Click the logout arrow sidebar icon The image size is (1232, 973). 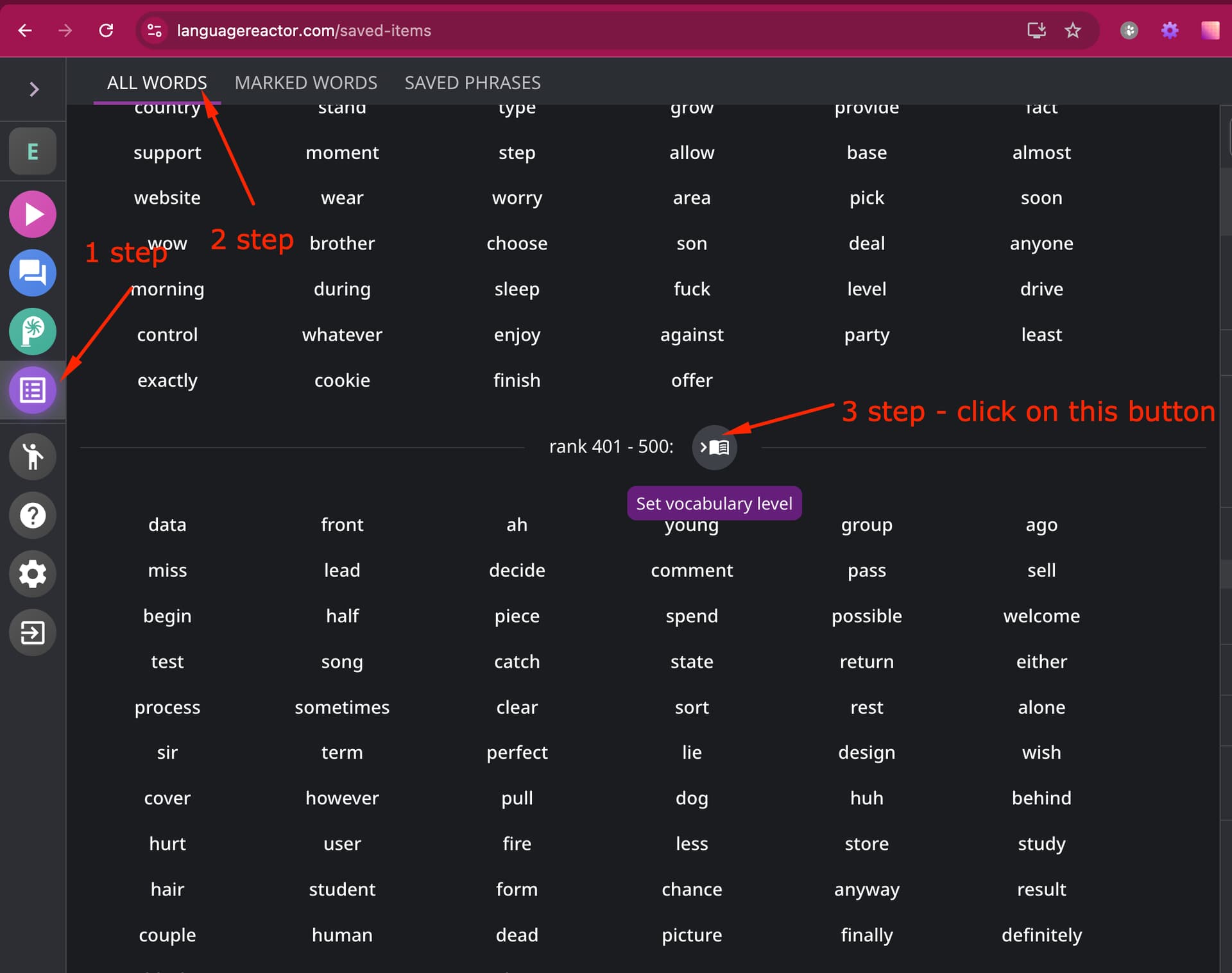33,632
